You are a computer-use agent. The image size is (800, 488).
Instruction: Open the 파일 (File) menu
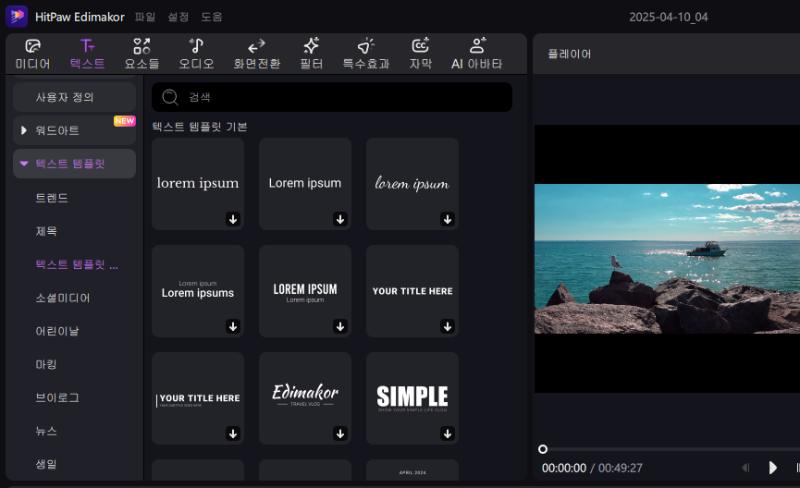(145, 17)
